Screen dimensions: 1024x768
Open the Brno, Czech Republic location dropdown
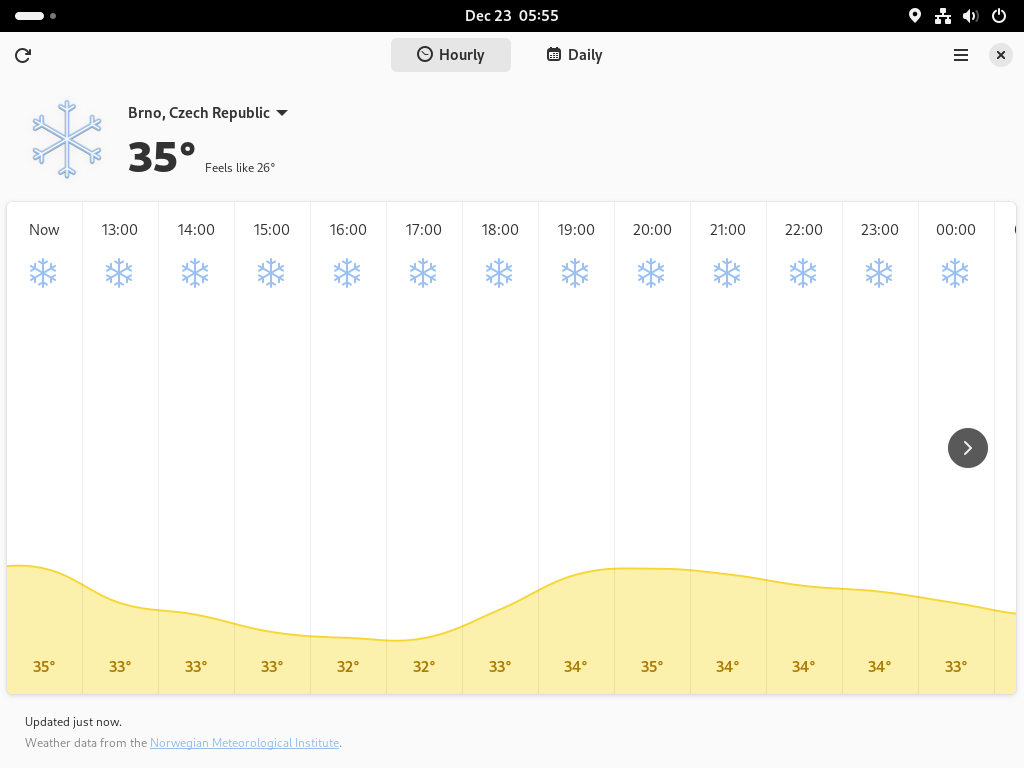pos(208,113)
